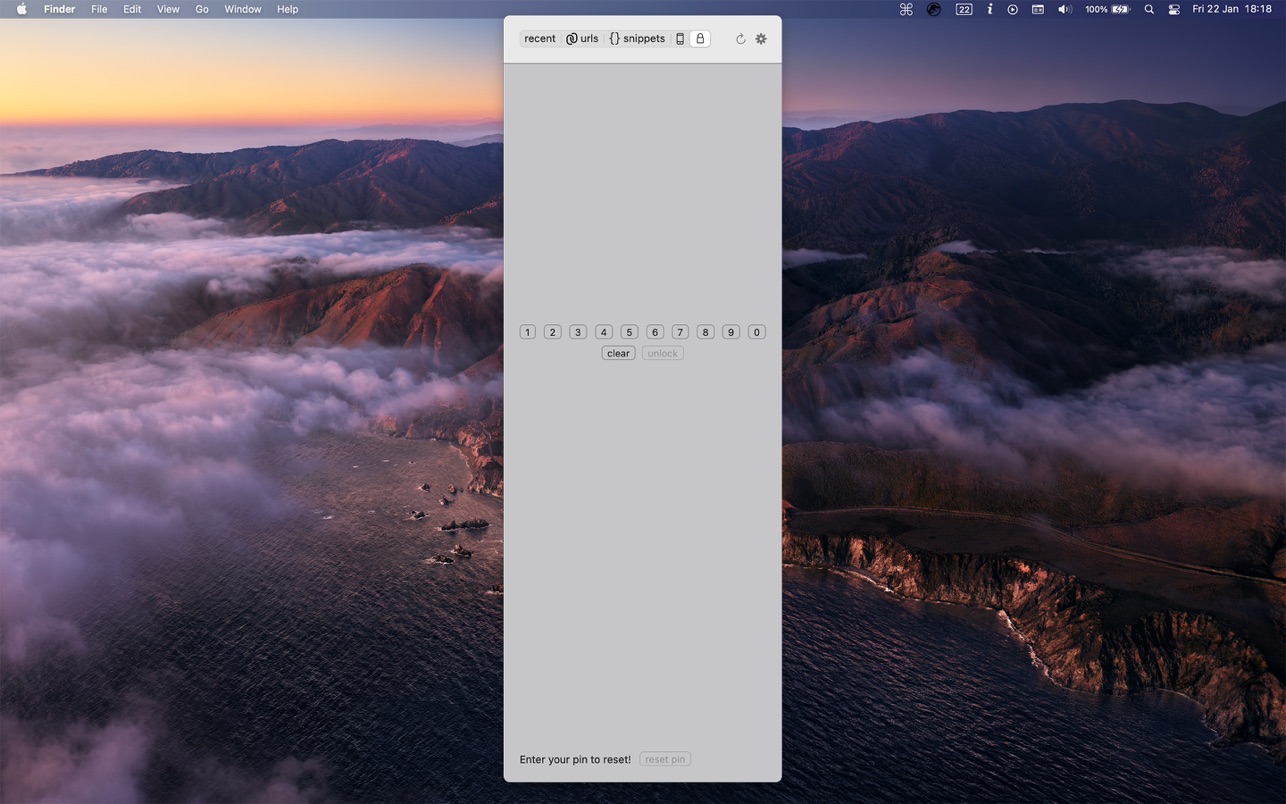Screen dimensions: 1286x804
Task: Open the Help menu
Action: (287, 9)
